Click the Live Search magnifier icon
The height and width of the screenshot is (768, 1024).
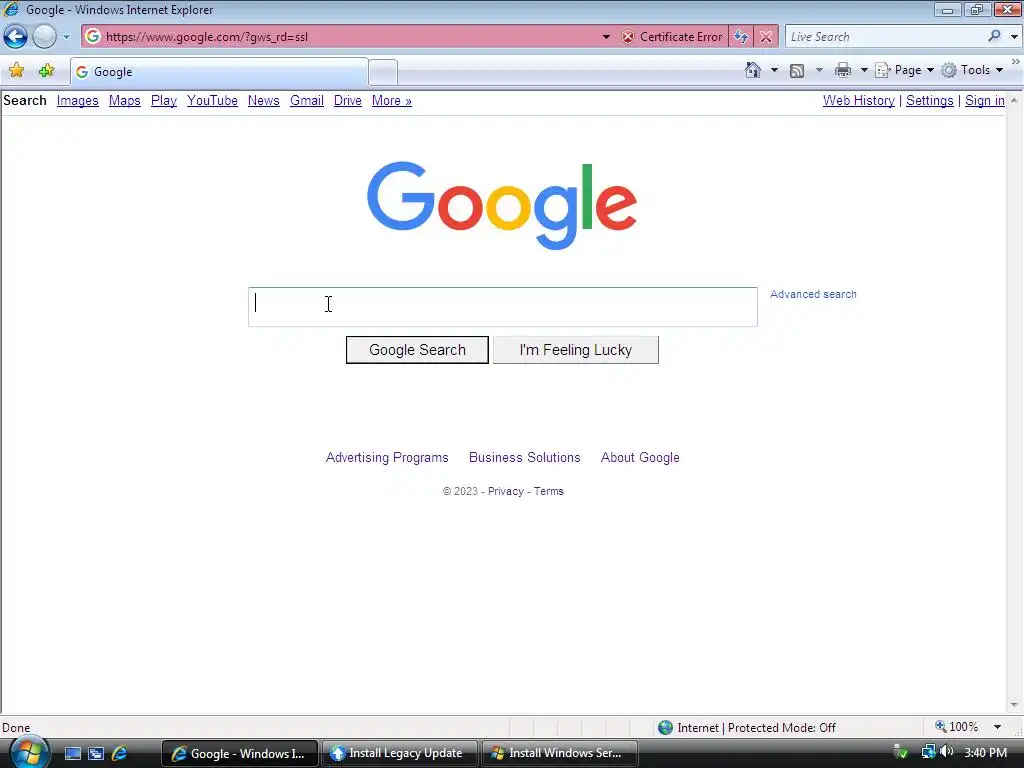(994, 36)
